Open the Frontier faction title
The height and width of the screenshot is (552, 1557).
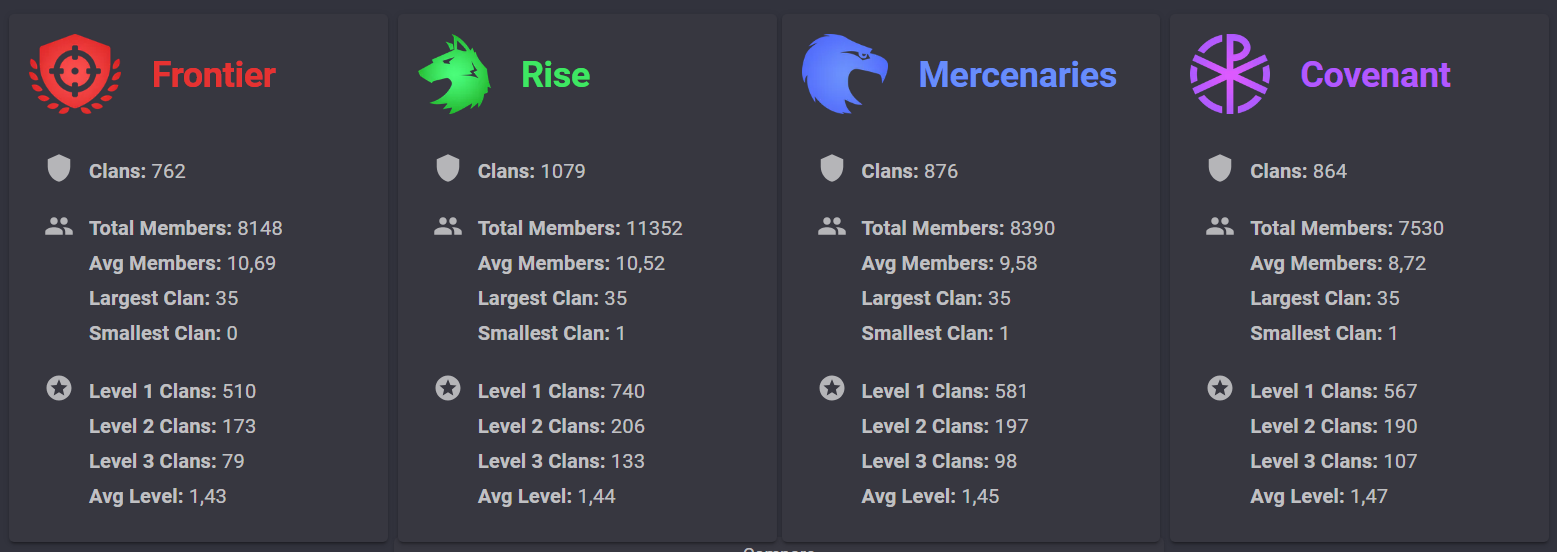[x=214, y=75]
